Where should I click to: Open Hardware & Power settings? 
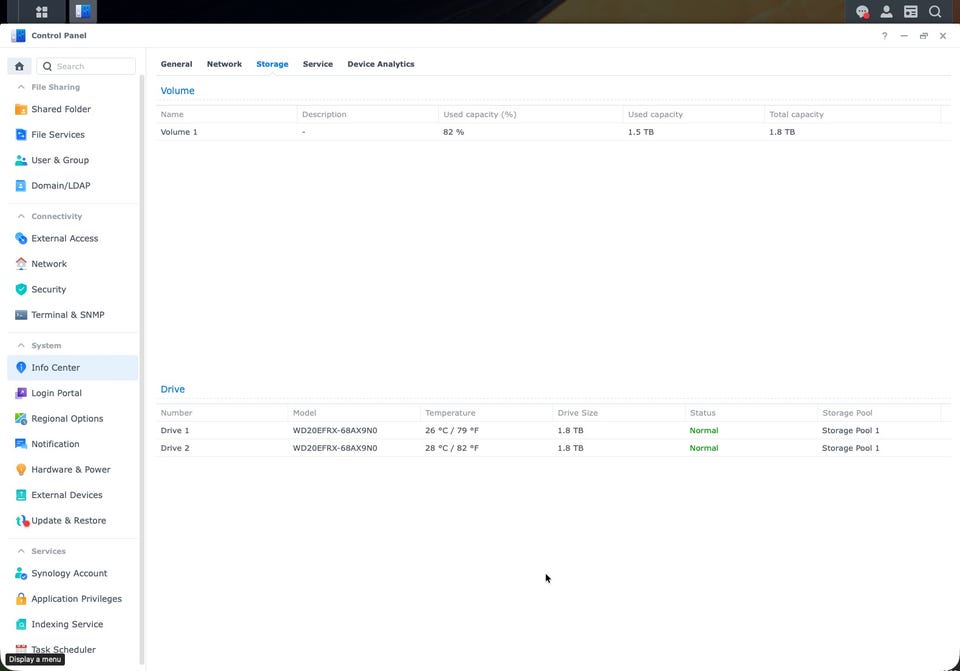tap(72, 470)
